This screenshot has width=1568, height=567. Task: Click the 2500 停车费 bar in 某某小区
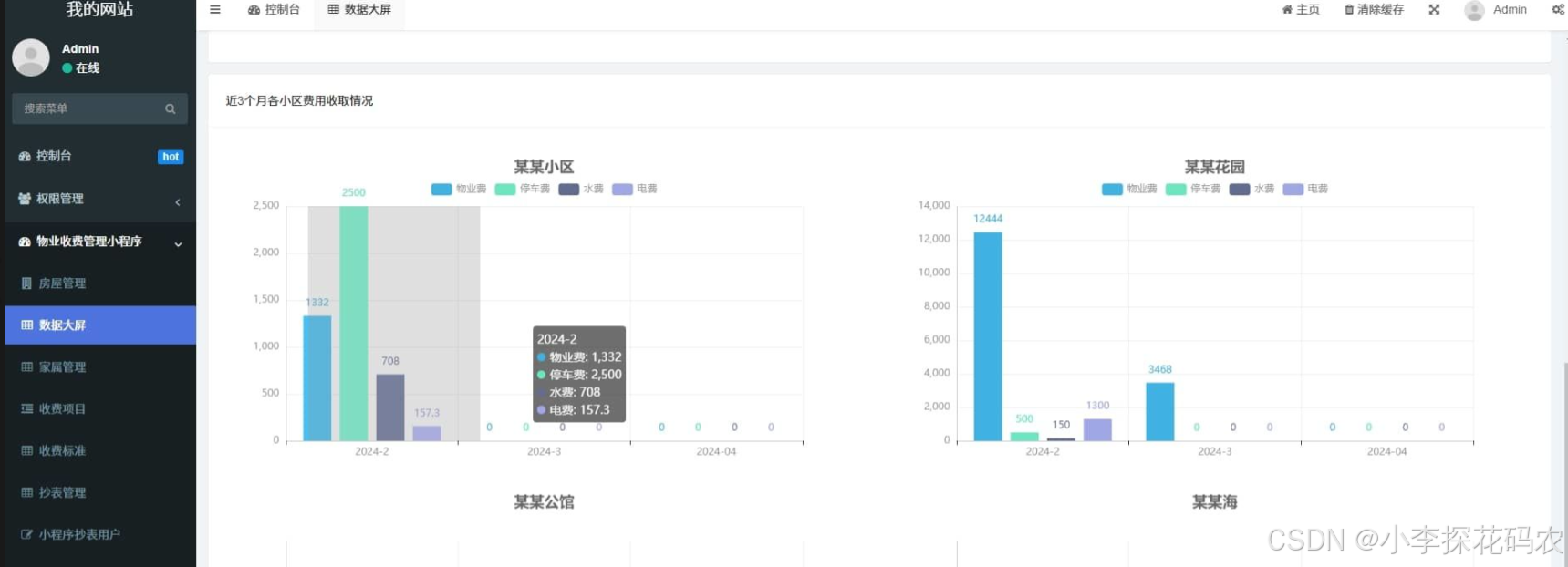click(354, 324)
